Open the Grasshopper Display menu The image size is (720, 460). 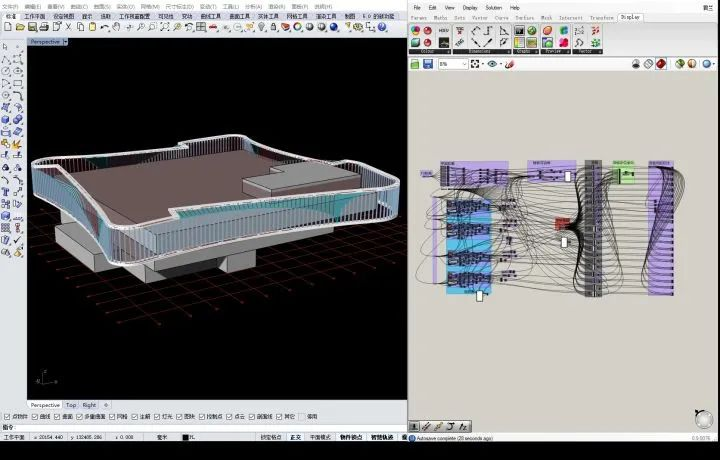[x=470, y=8]
